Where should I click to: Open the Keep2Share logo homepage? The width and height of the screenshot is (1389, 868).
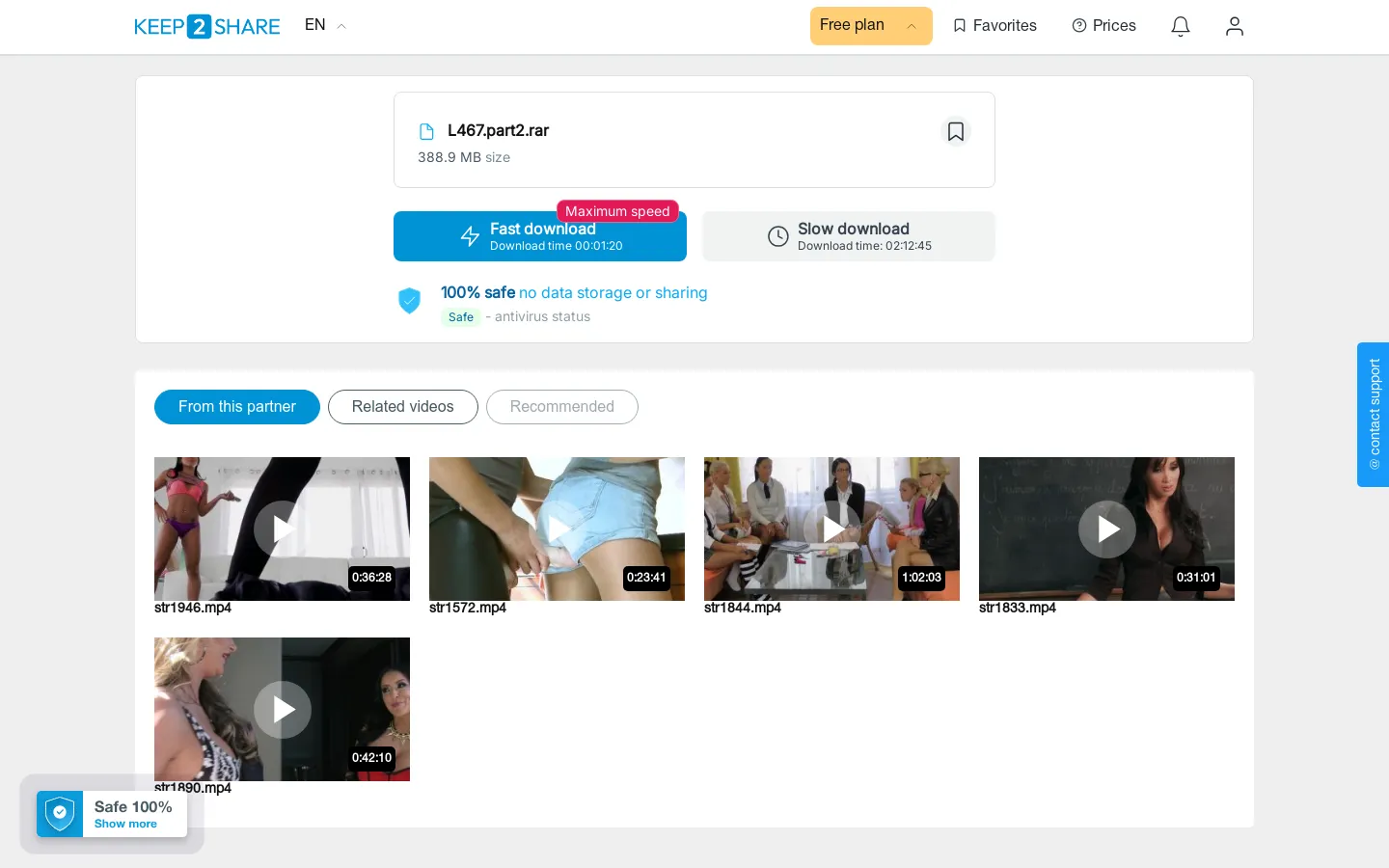point(206,26)
